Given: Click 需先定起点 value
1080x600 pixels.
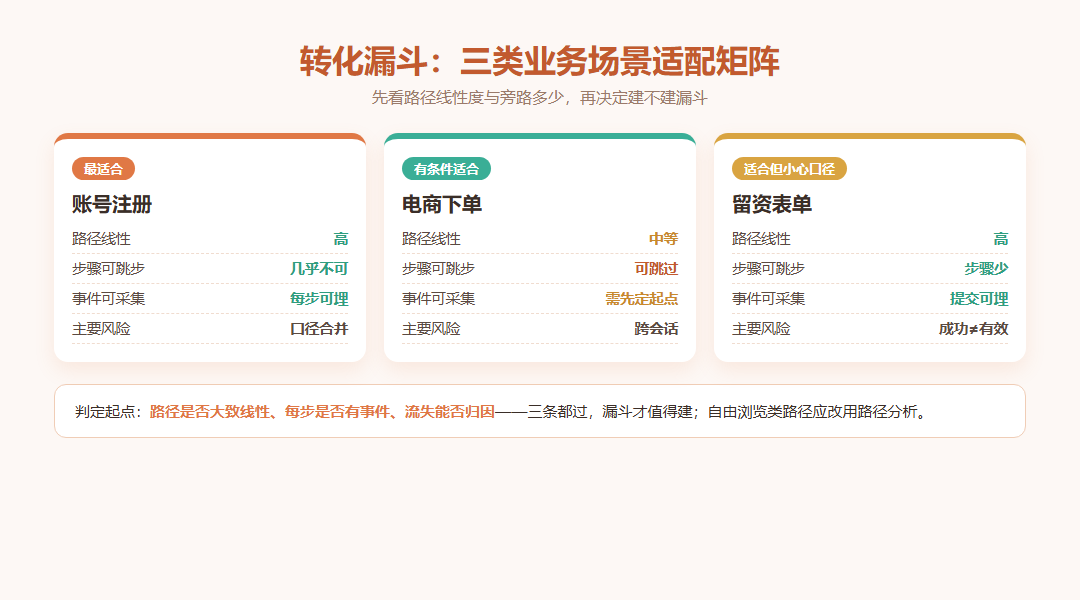Looking at the screenshot, I should pos(642,299).
